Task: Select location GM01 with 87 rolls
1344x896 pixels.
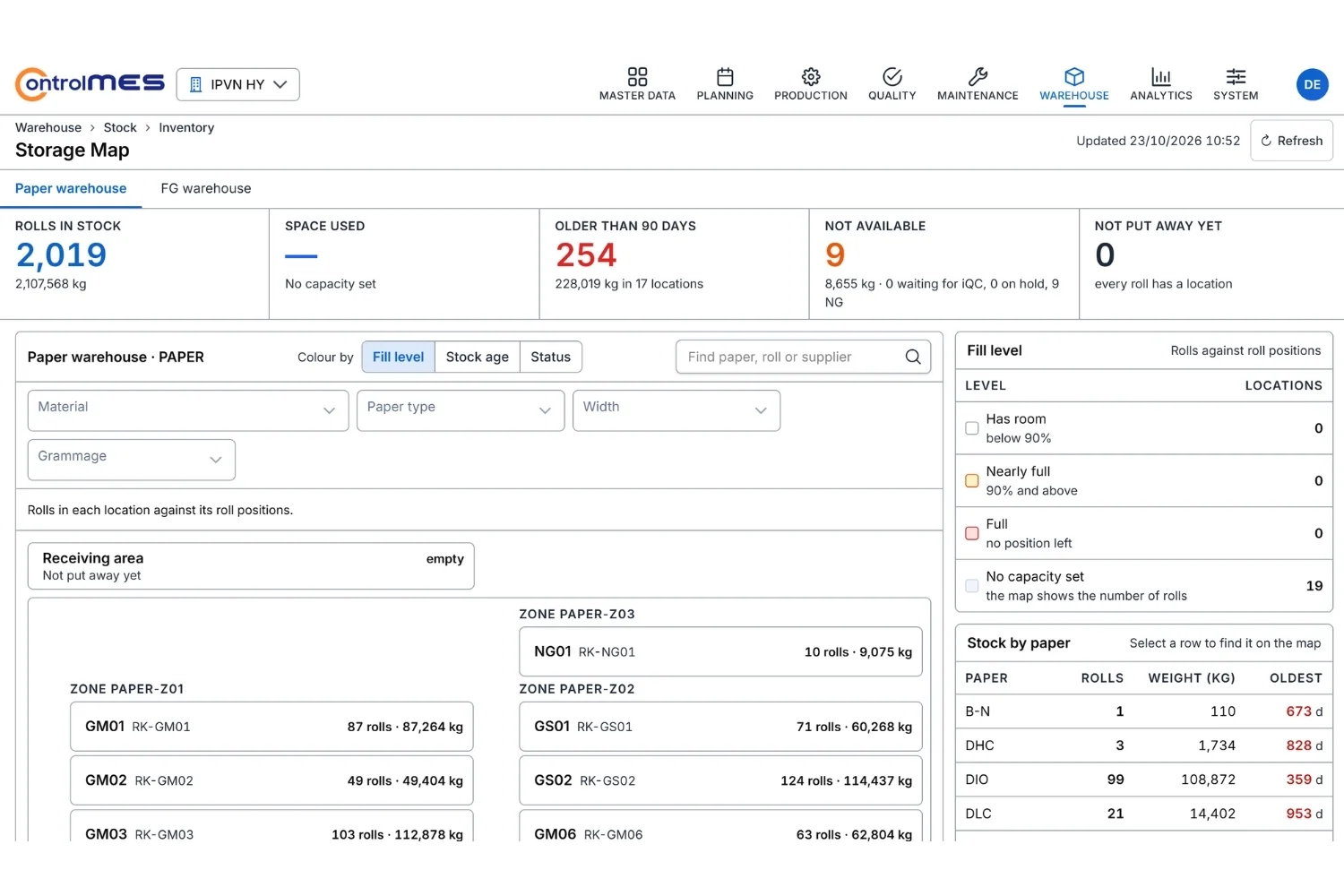Action: pyautogui.click(x=271, y=727)
